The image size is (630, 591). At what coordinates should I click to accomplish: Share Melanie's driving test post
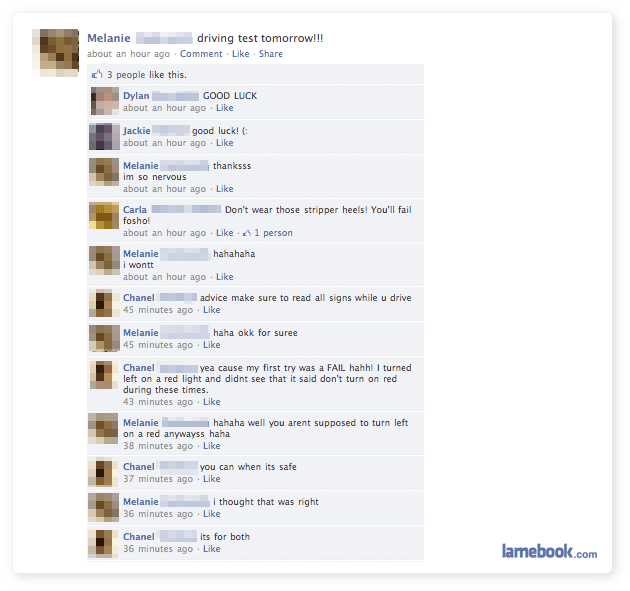[271, 54]
